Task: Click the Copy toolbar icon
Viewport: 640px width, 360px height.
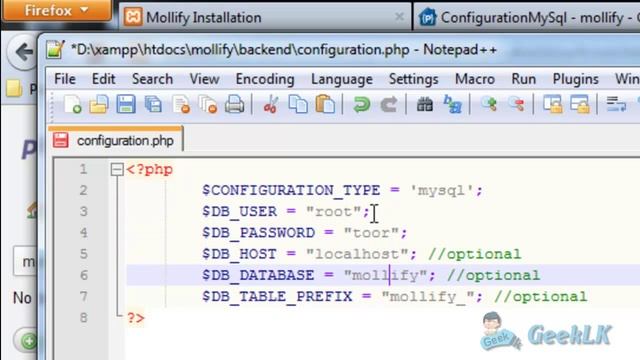Action: tap(298, 105)
